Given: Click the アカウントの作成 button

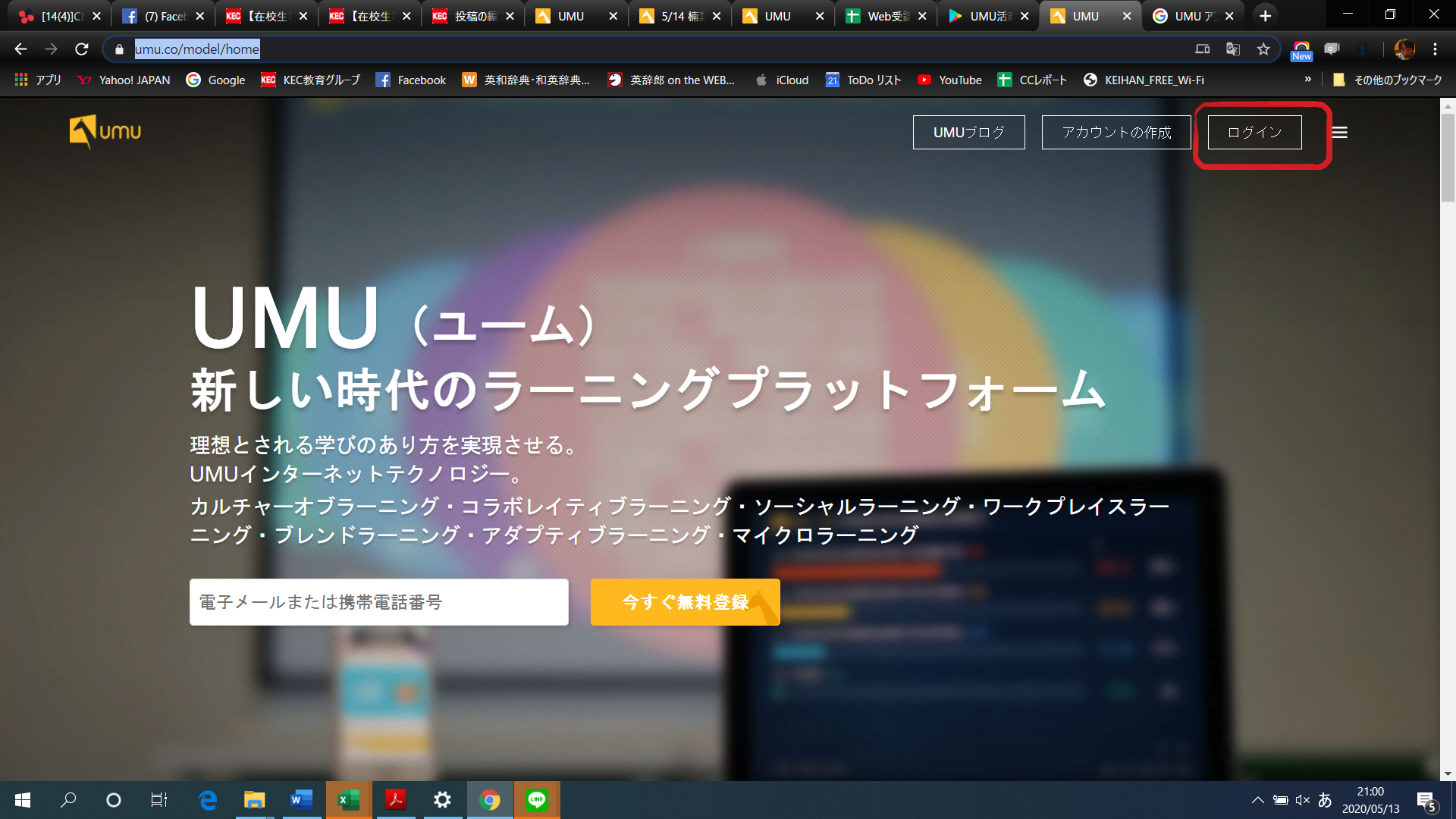Looking at the screenshot, I should tap(1116, 132).
